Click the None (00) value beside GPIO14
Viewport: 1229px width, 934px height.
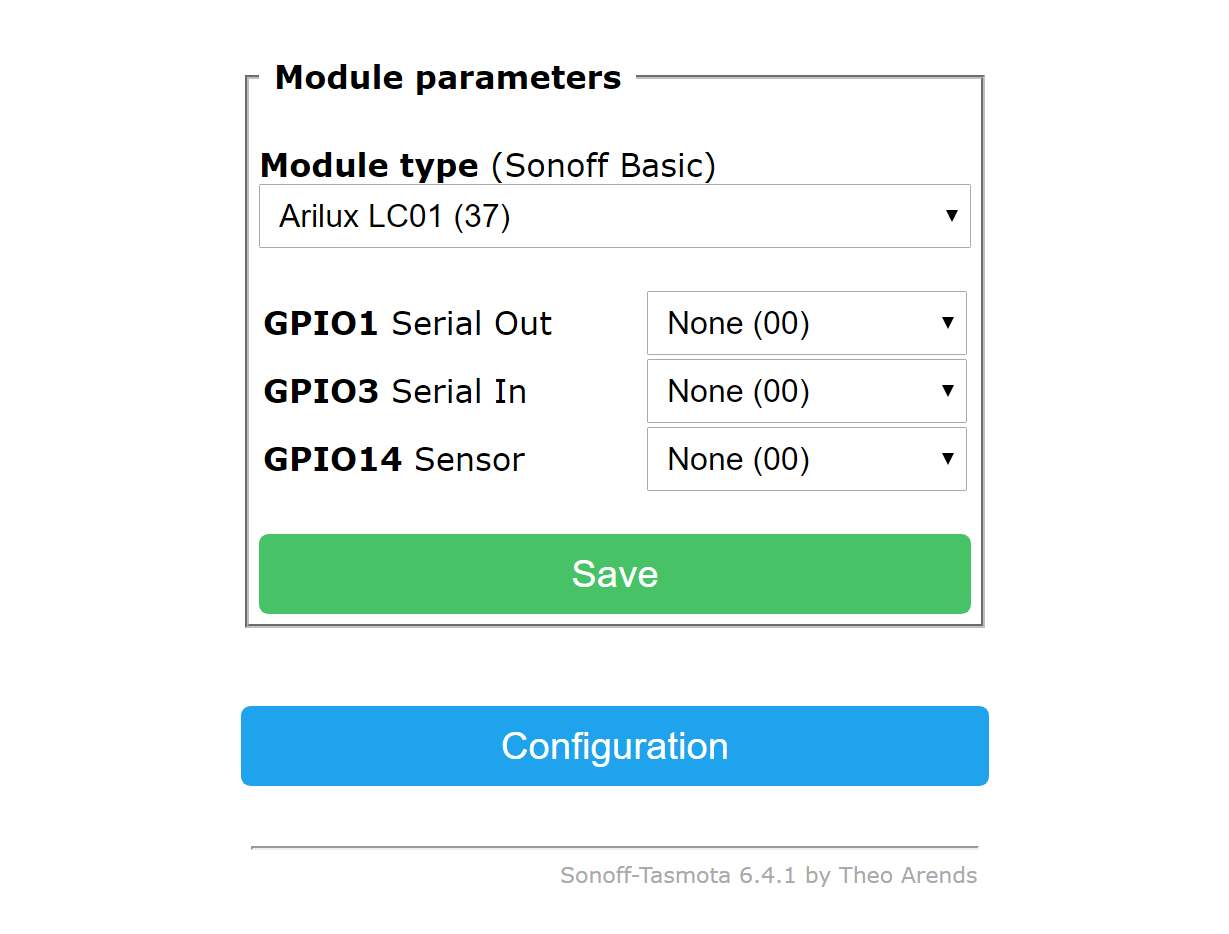738,459
